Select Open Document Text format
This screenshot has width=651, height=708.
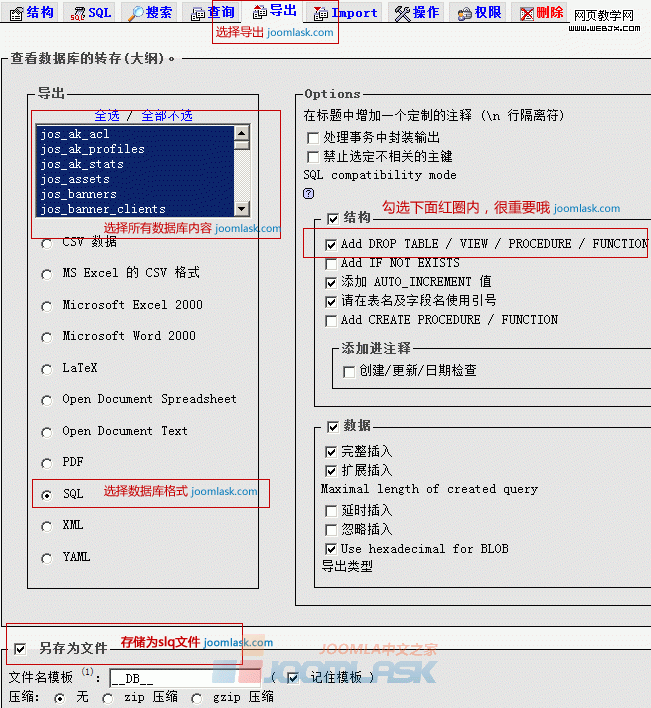[46, 433]
